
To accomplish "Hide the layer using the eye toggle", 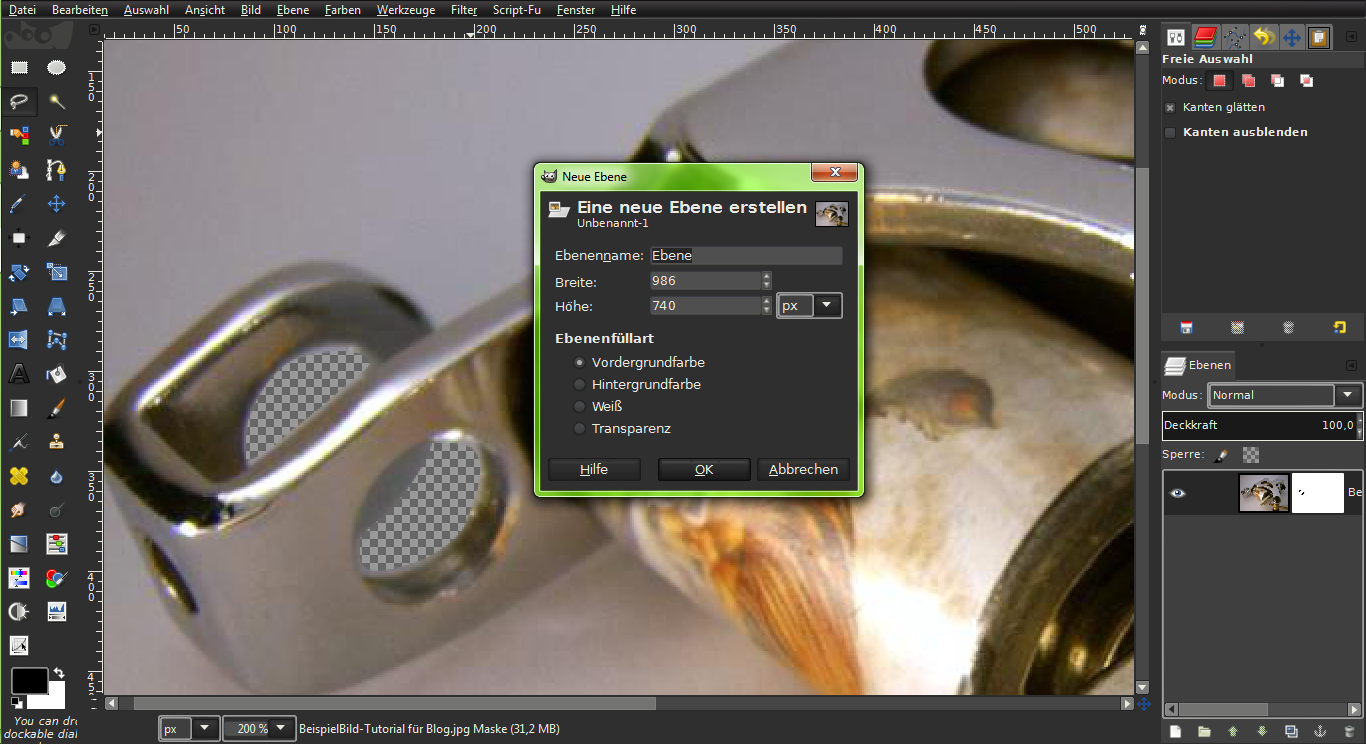I will point(1179,492).
